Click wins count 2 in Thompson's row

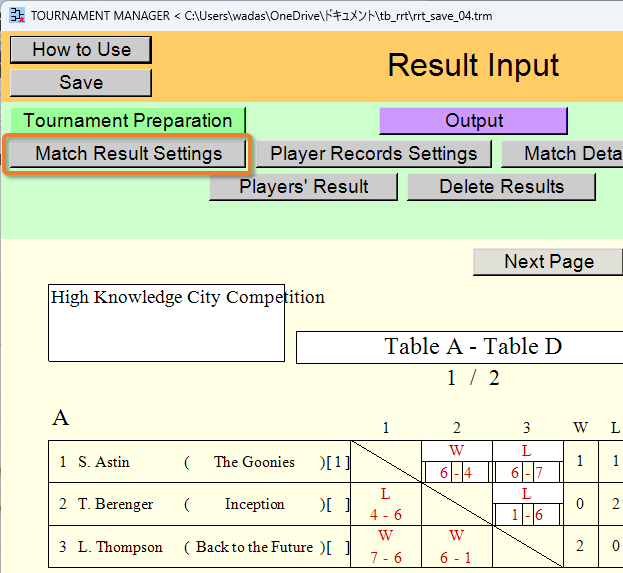(580, 546)
